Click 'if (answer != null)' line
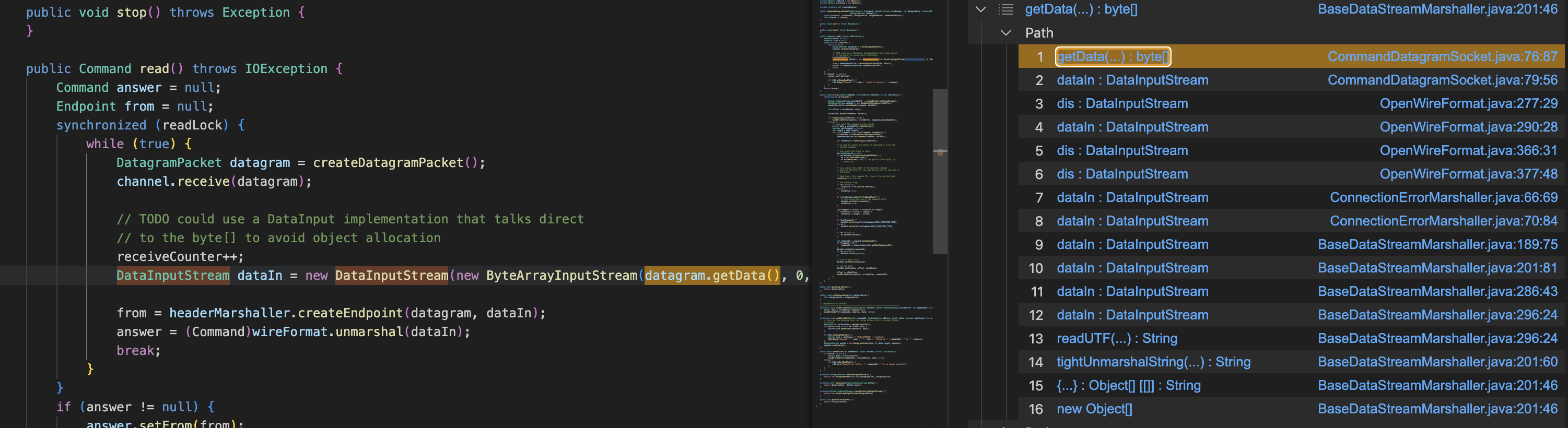The width and height of the screenshot is (1568, 428). [135, 407]
